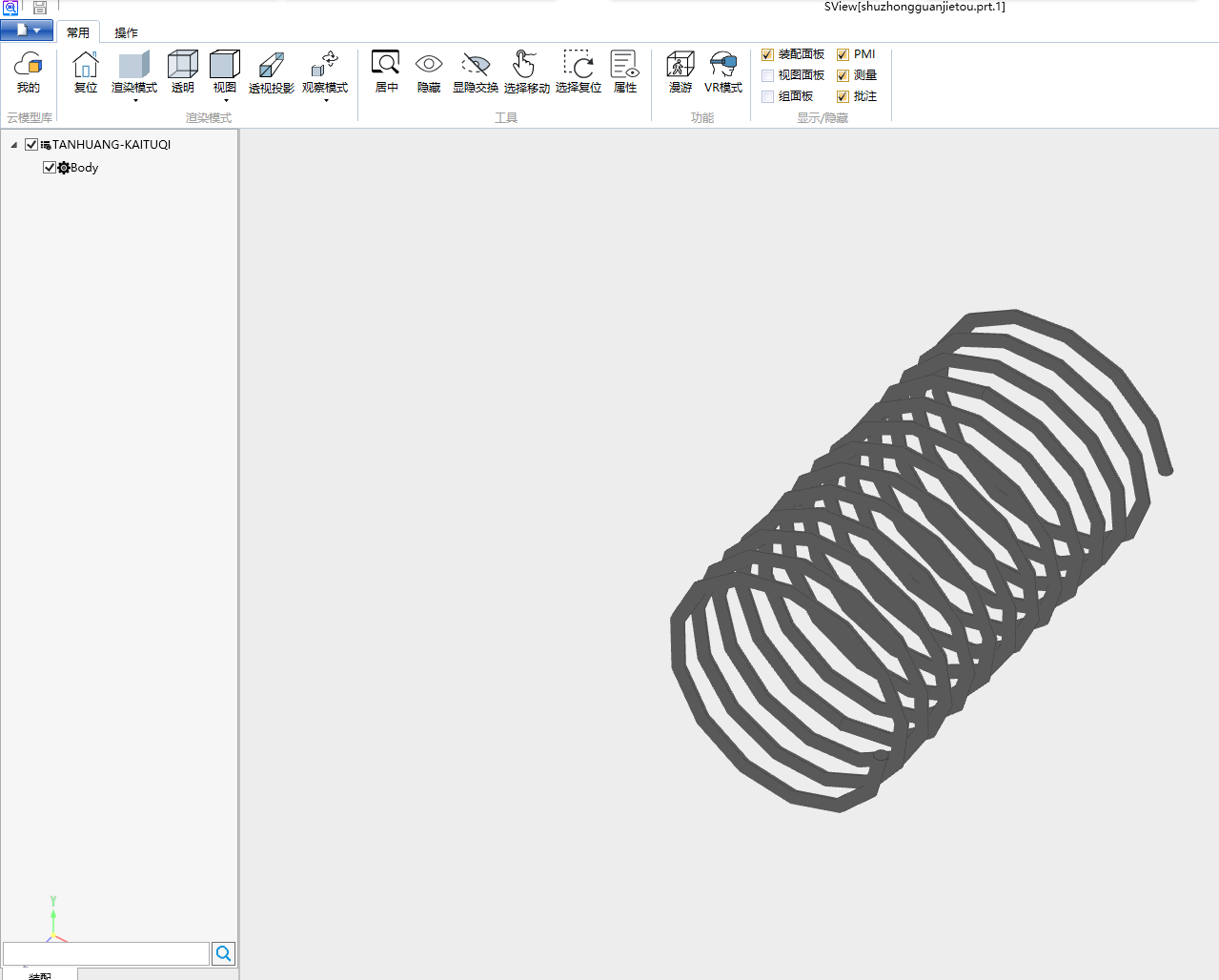Enable VR模式

pos(723,72)
